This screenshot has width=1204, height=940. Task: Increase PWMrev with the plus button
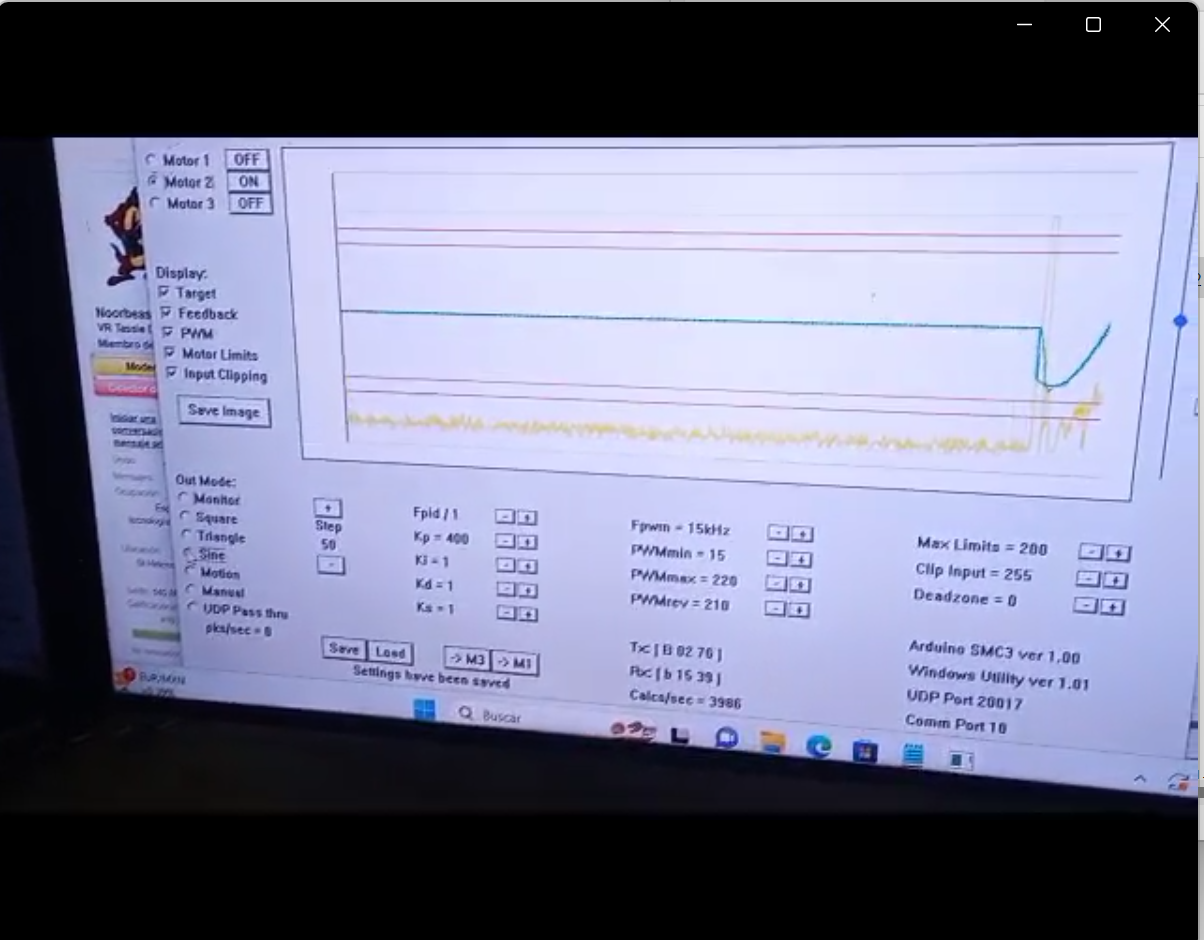coord(800,609)
